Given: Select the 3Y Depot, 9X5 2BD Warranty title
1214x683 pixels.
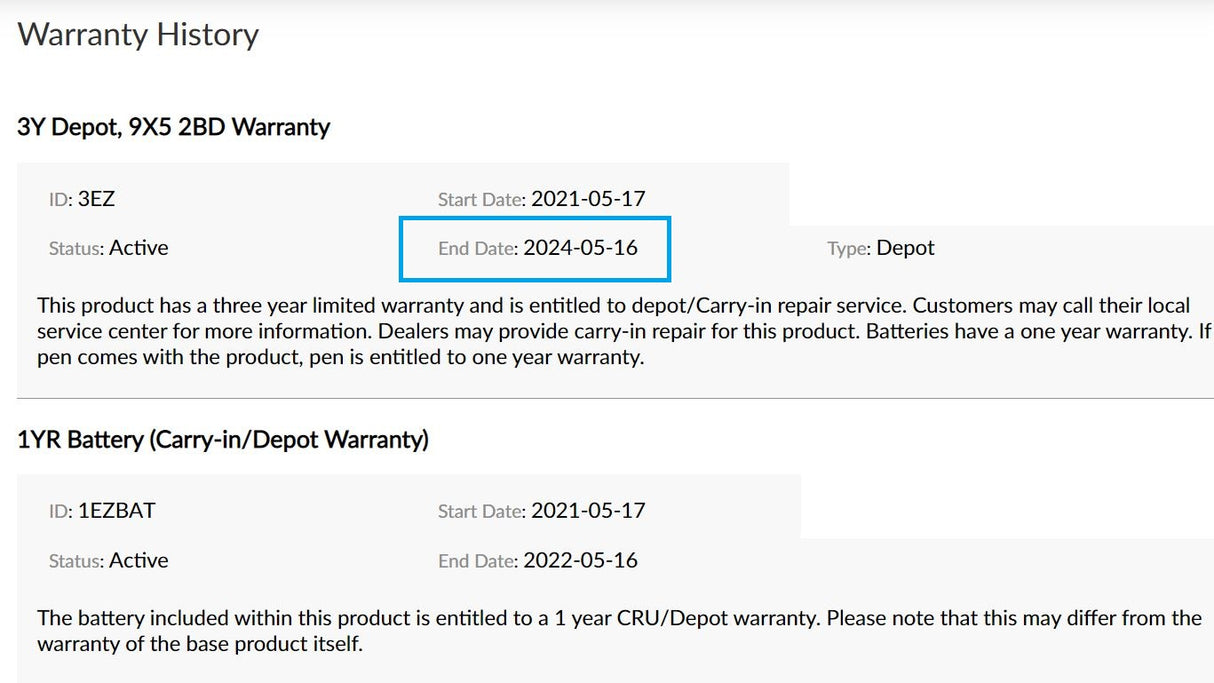Looking at the screenshot, I should tap(173, 127).
